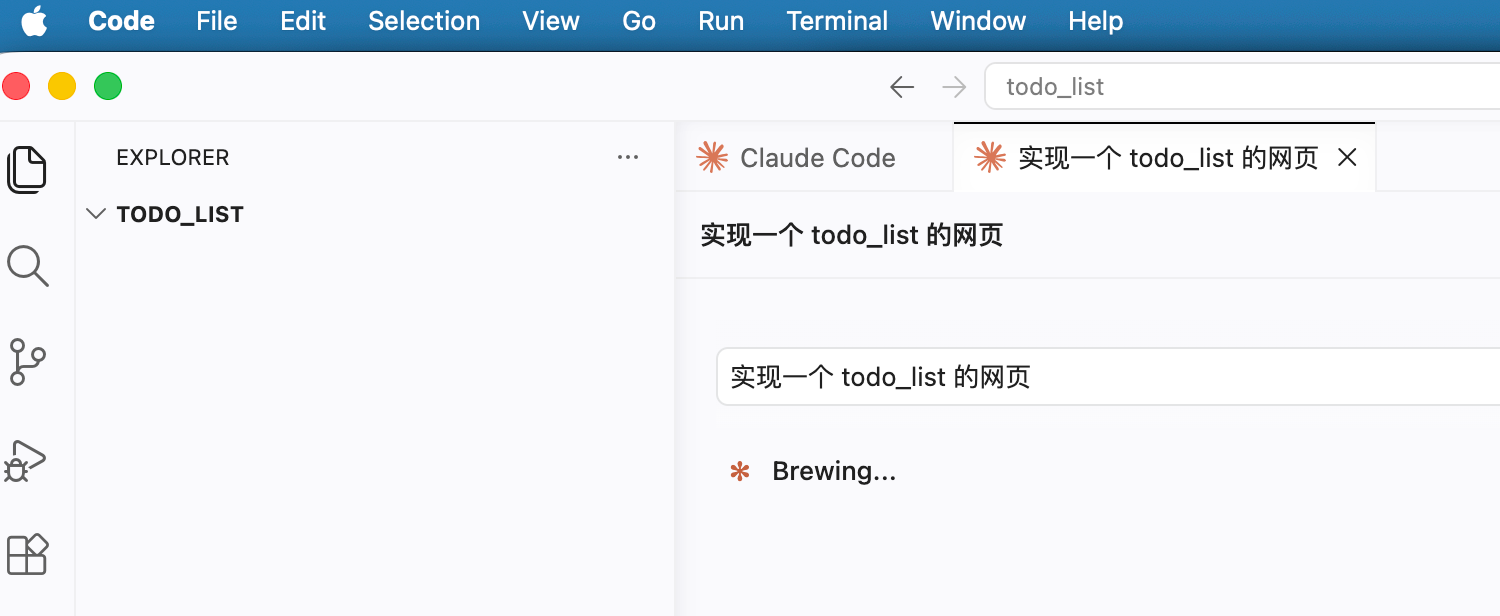The height and width of the screenshot is (616, 1500).
Task: Click the user message box 实现一个 todo_list 的网页
Action: point(1108,377)
